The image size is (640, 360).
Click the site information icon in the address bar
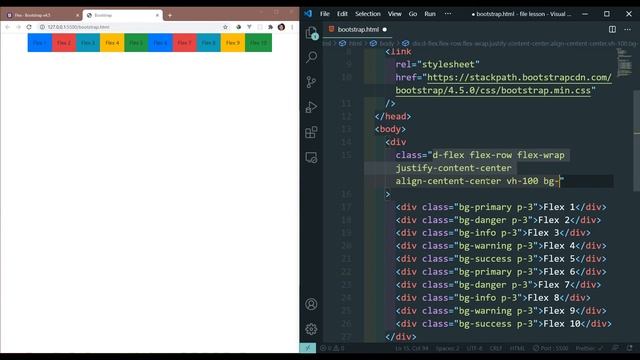pos(42,27)
